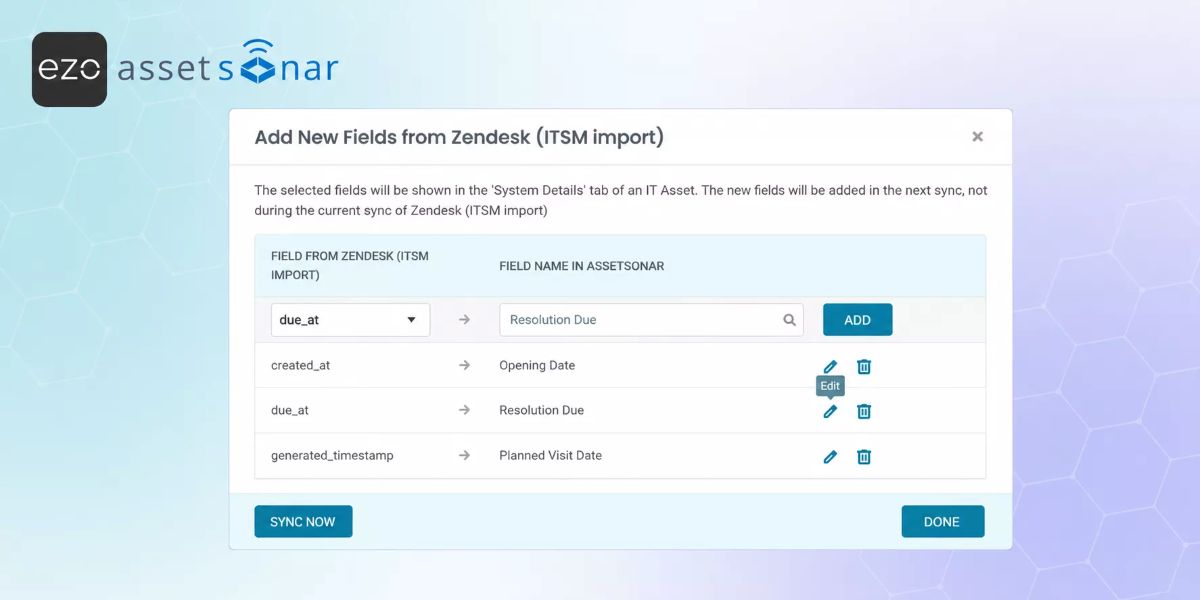Click Resolution Due text in due_at row

[x=541, y=410]
